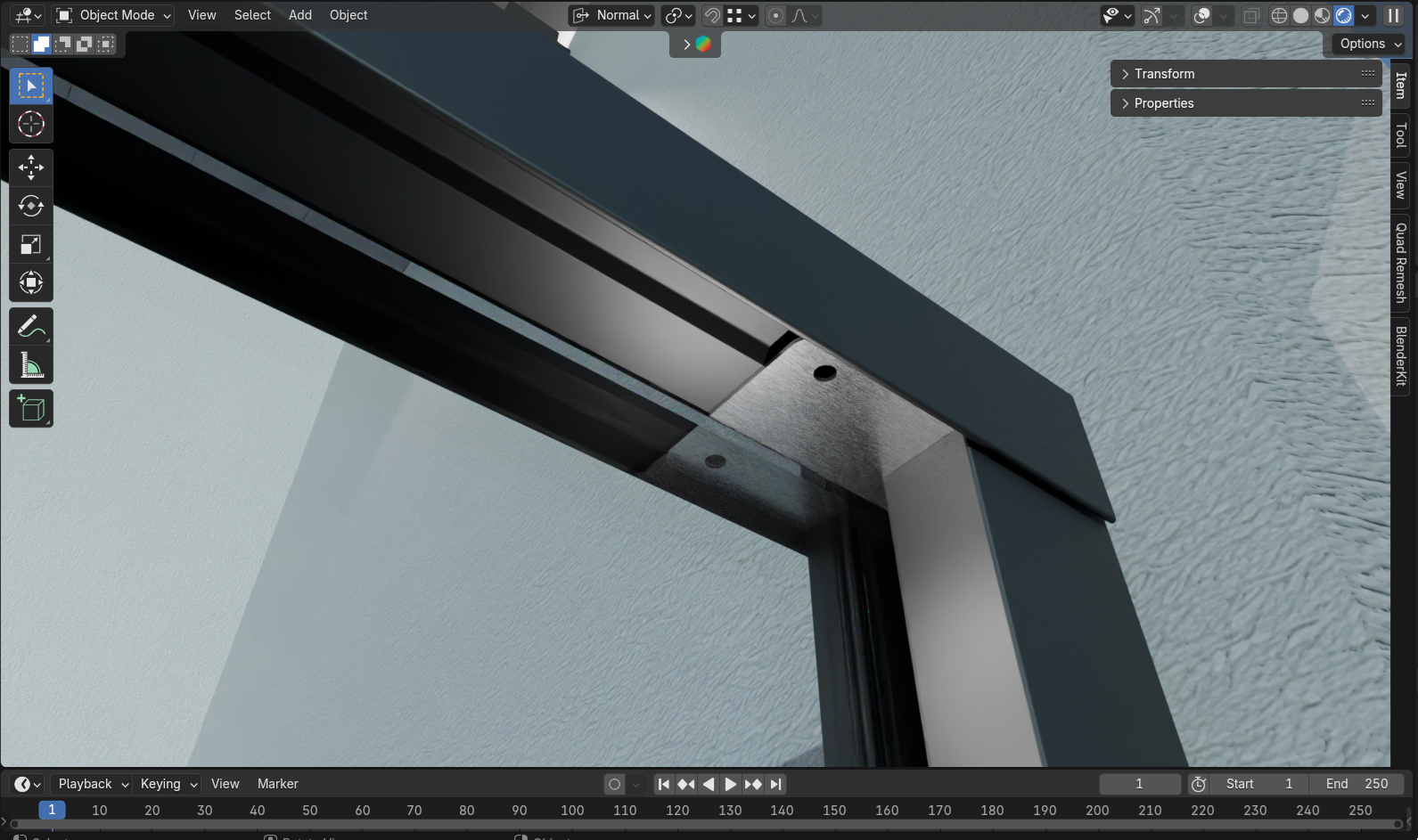The width and height of the screenshot is (1418, 840).
Task: Toggle auto keying record button
Action: (614, 784)
